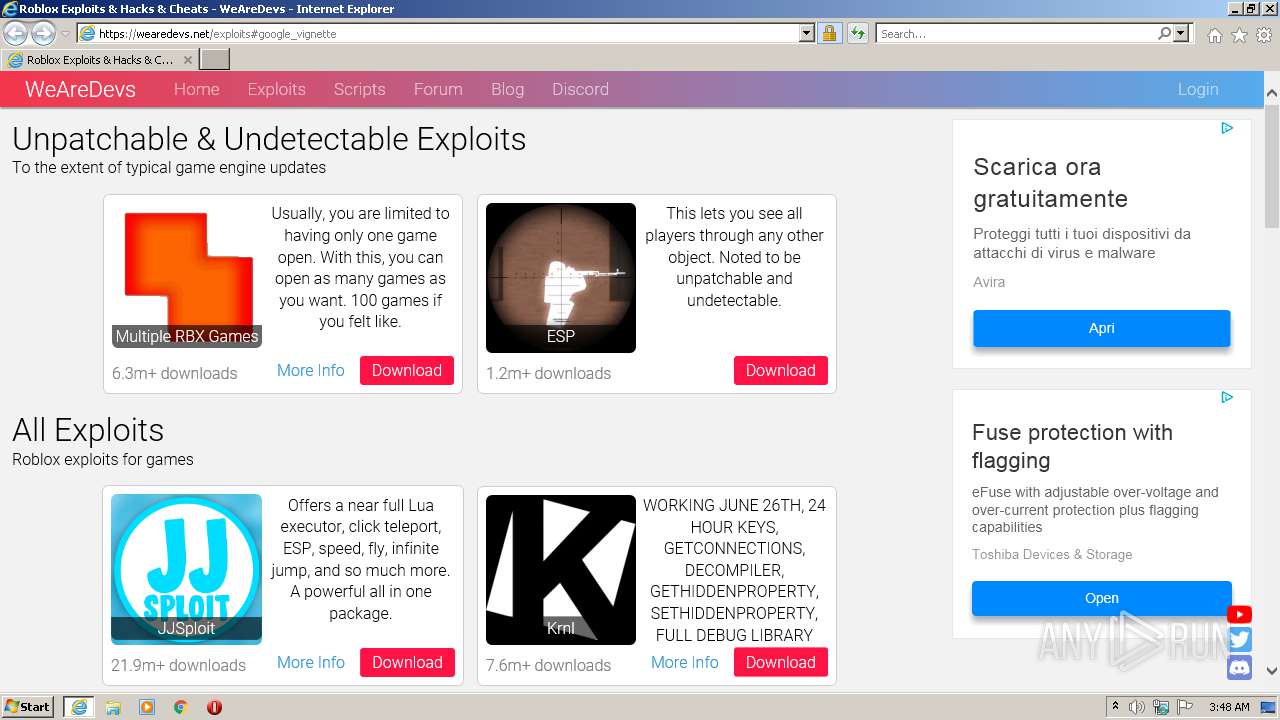Click the vertical scrollbar thumb

point(1271,167)
